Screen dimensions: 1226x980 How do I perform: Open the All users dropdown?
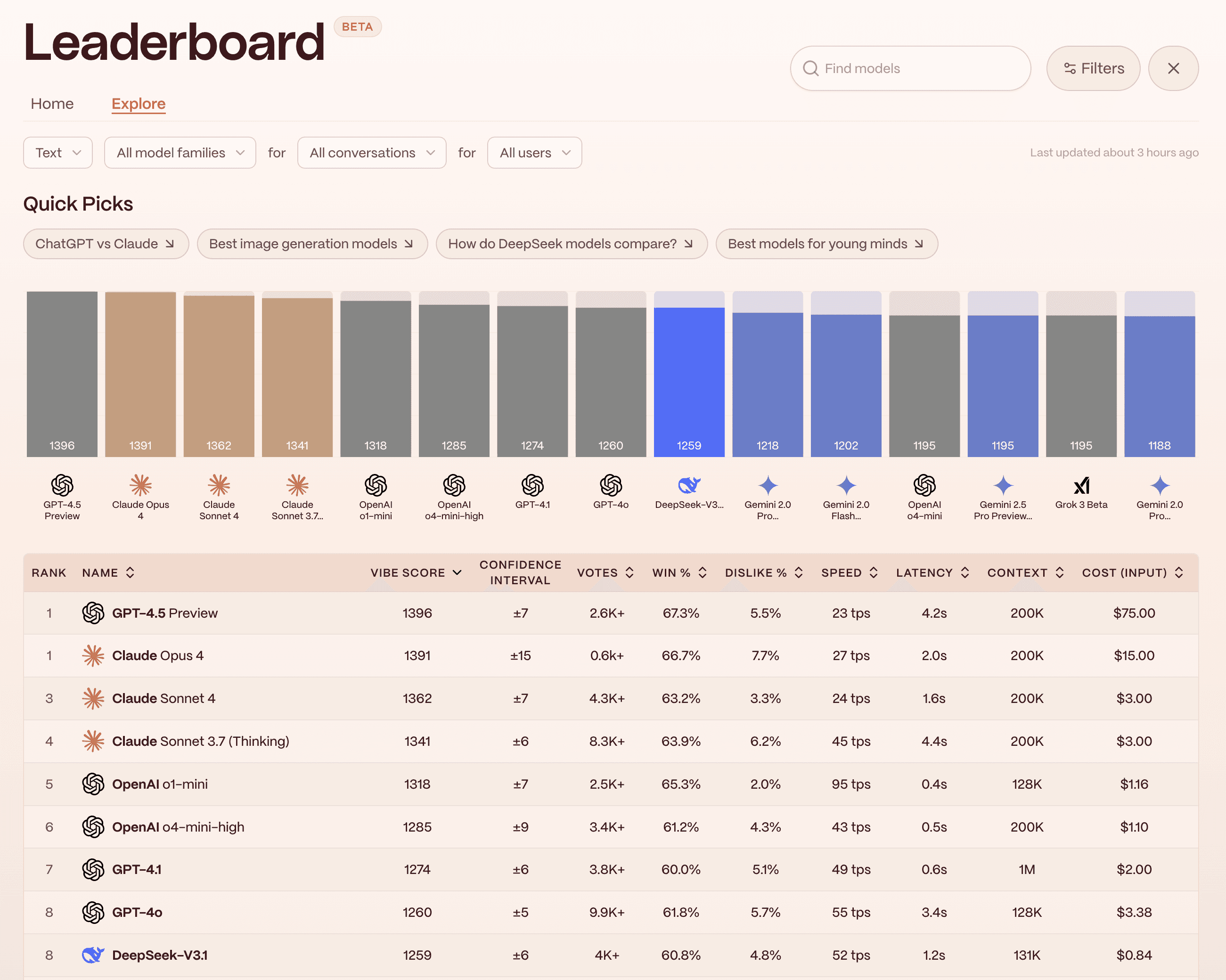tap(533, 153)
